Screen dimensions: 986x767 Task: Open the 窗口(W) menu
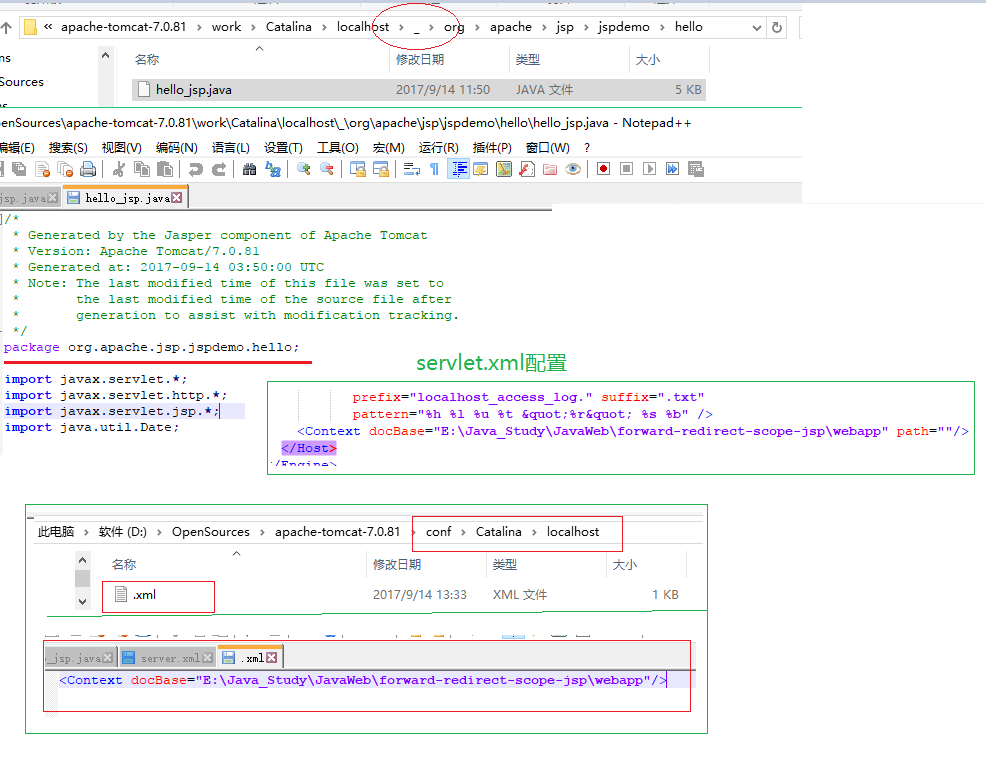(548, 148)
